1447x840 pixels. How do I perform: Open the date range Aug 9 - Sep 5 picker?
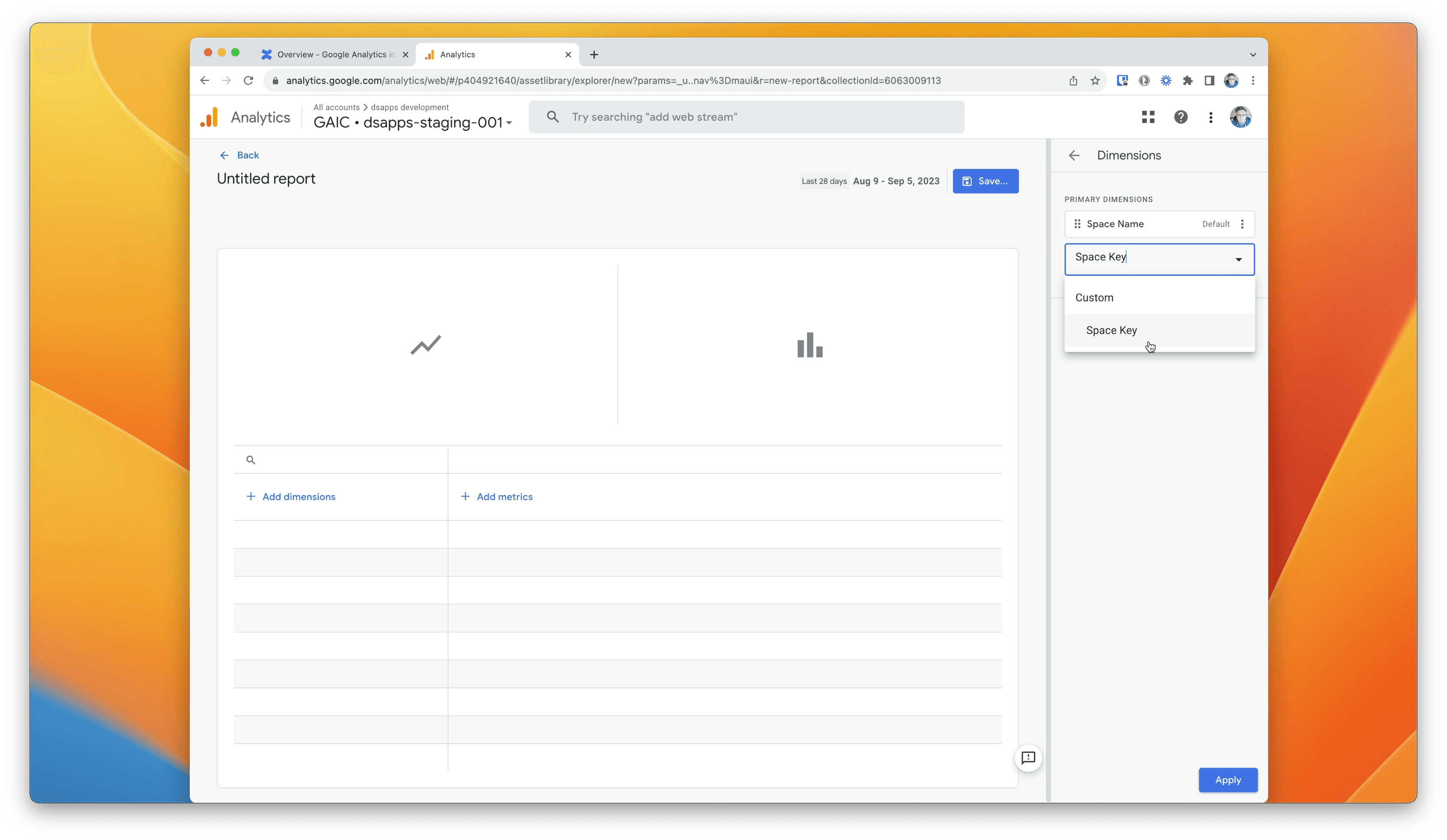(x=896, y=181)
